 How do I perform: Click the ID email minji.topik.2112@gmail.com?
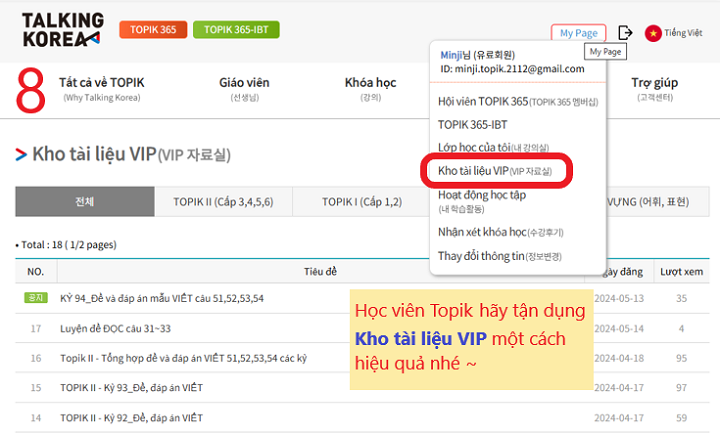coord(512,69)
